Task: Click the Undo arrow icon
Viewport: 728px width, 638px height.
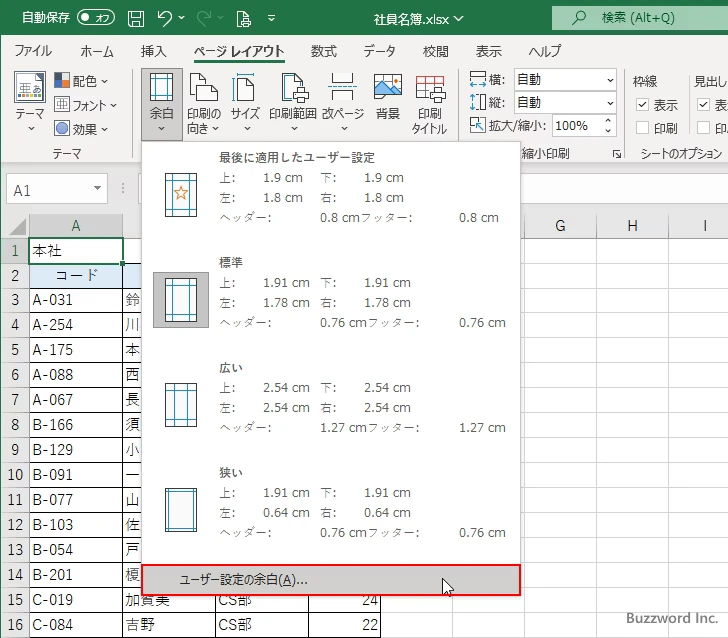Action: pyautogui.click(x=164, y=19)
